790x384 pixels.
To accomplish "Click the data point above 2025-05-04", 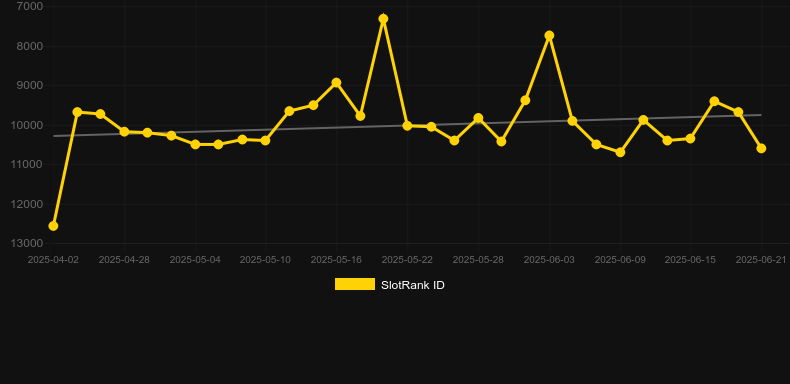I will [x=195, y=144].
